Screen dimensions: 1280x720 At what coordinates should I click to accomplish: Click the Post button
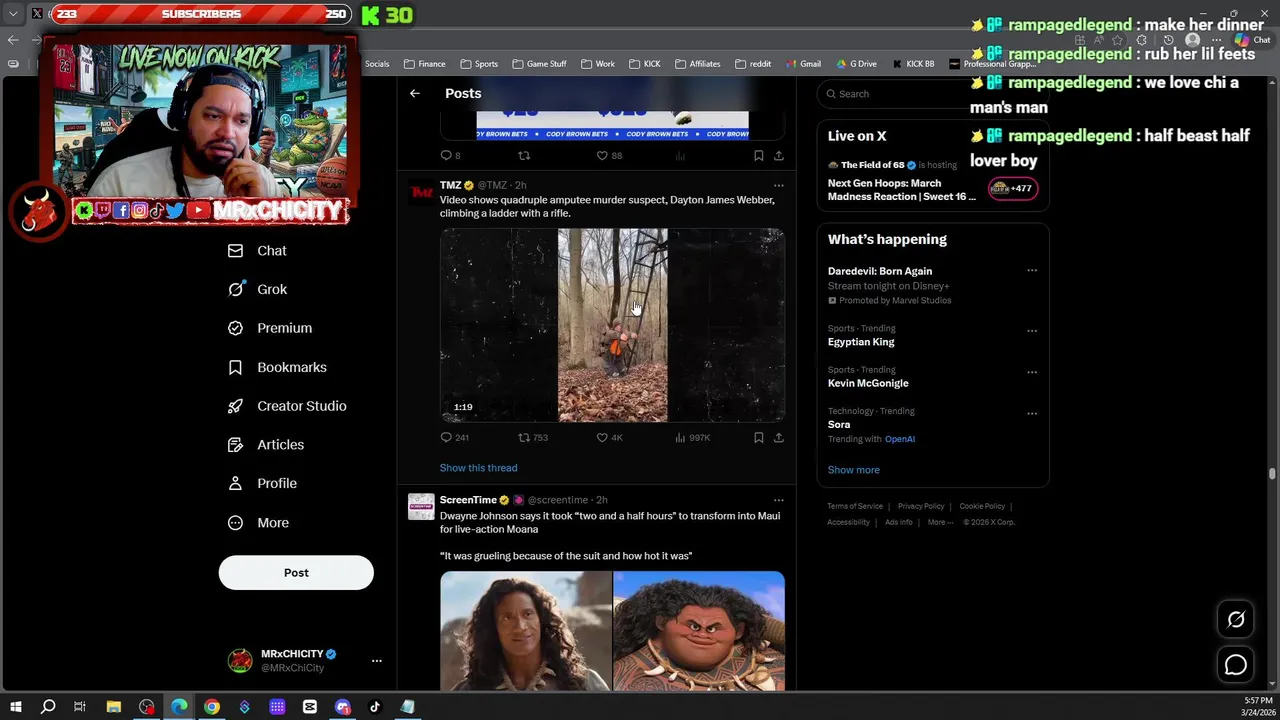296,573
